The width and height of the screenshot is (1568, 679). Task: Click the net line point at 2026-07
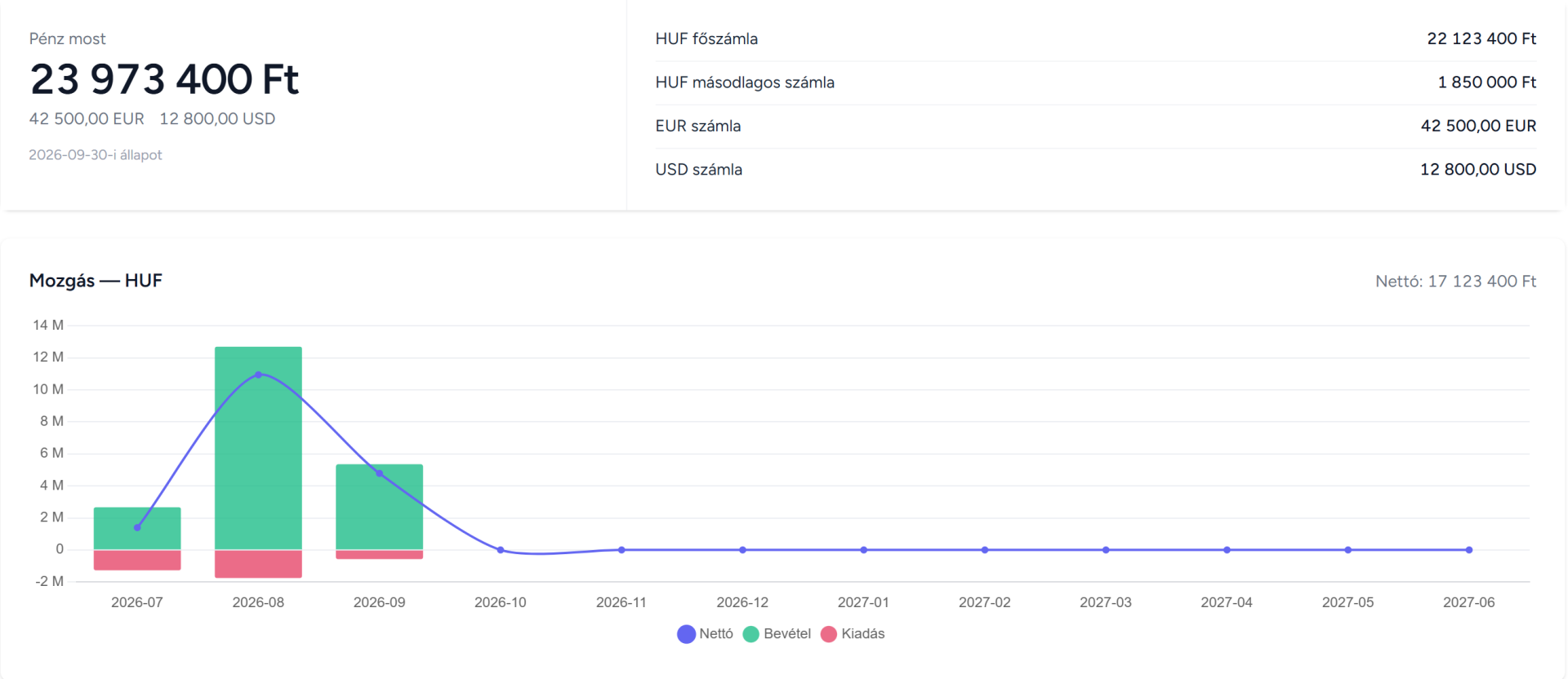click(137, 528)
